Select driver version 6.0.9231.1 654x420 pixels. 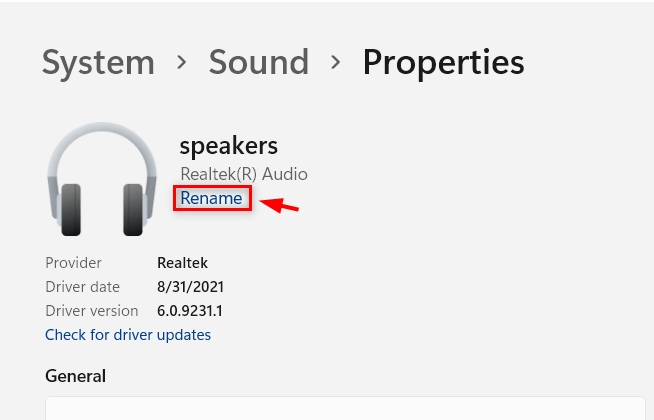point(190,311)
